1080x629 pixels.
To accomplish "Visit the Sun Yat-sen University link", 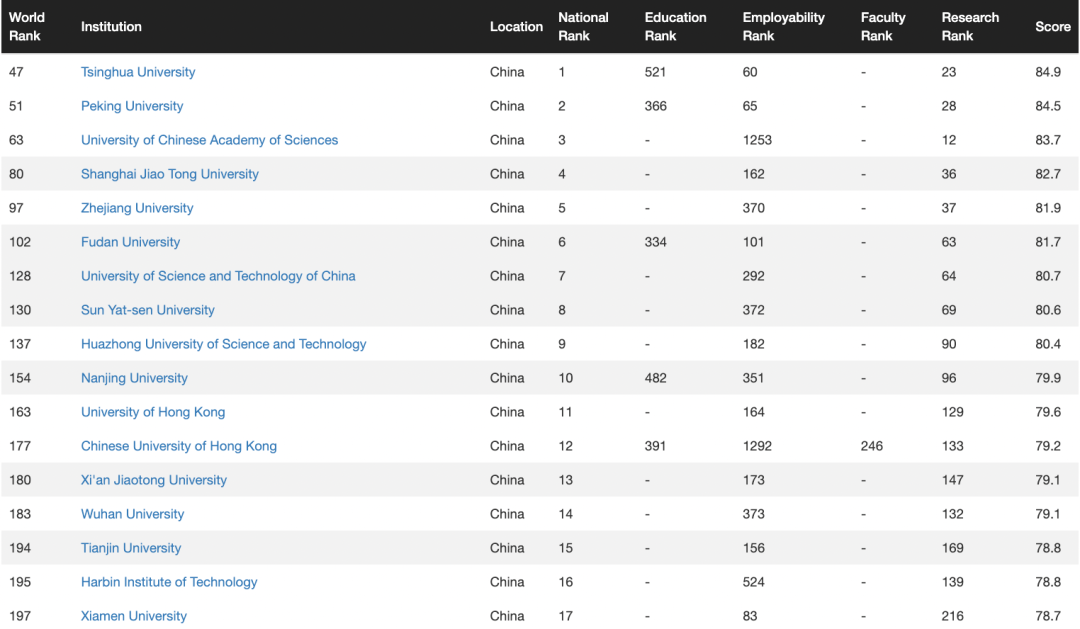I will (148, 310).
